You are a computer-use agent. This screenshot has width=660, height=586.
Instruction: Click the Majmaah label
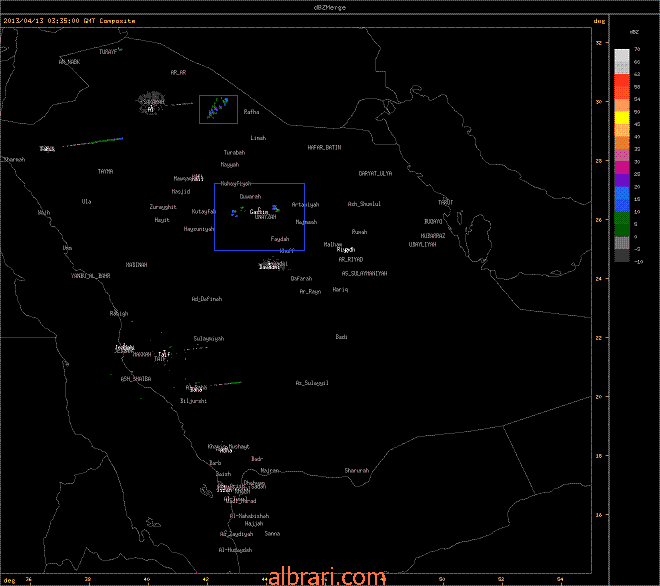tap(306, 222)
